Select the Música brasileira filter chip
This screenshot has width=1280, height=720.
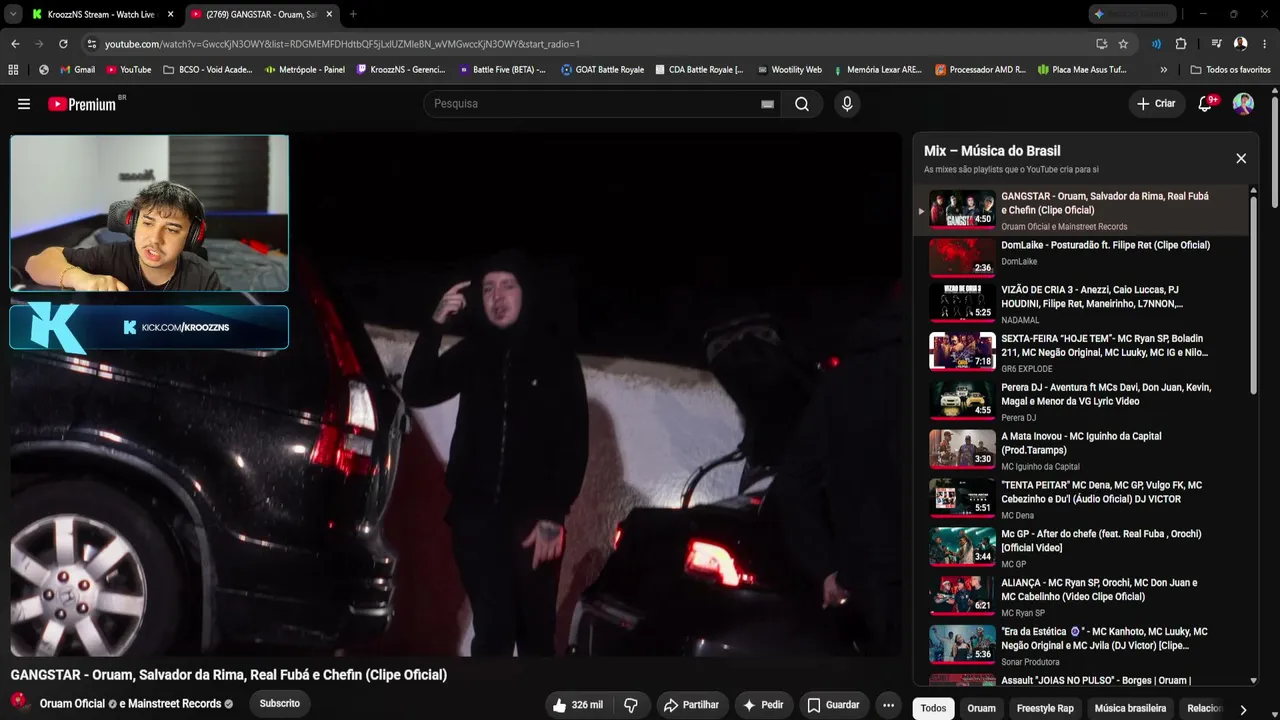(1130, 709)
